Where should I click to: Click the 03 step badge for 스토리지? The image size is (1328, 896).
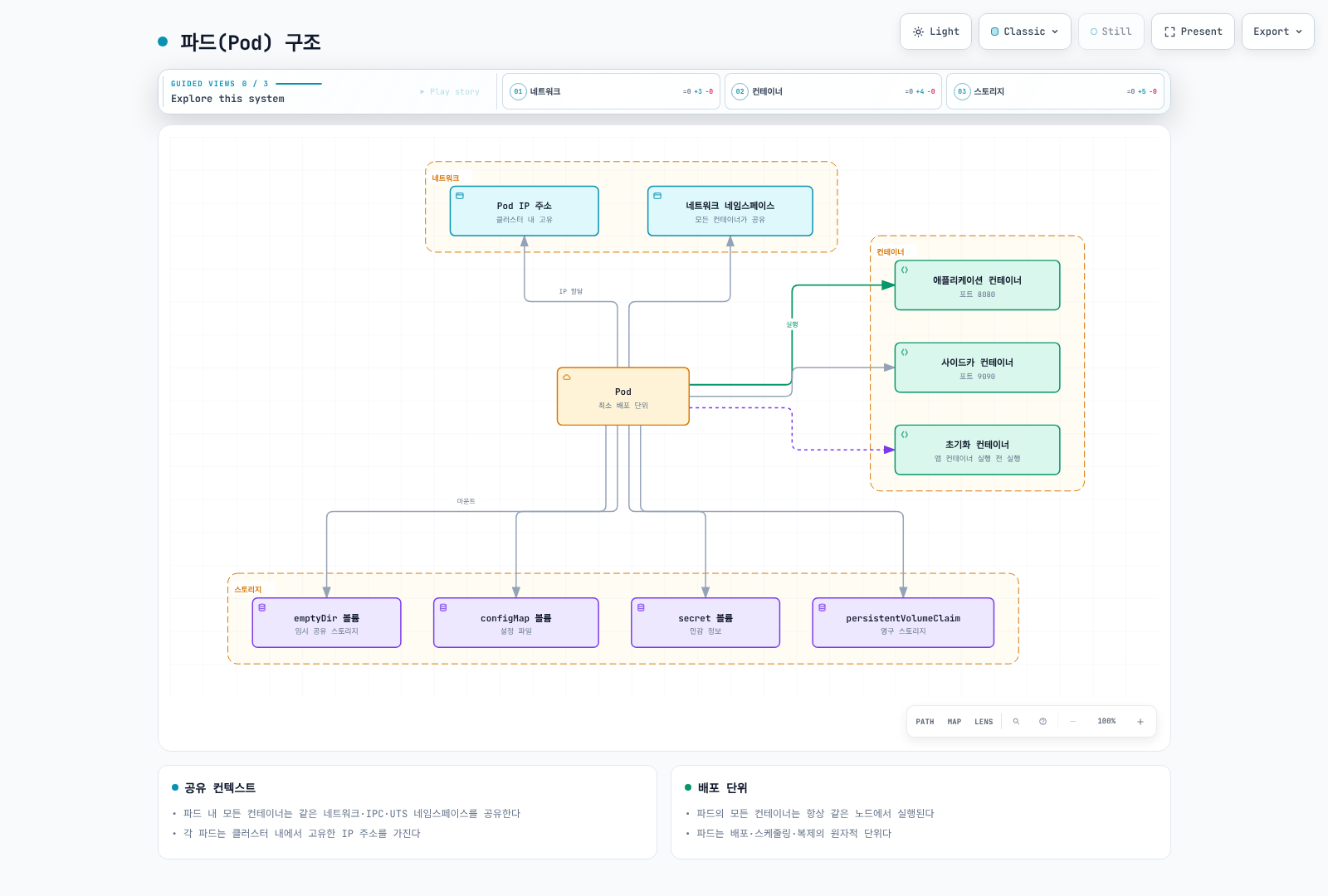[x=962, y=91]
